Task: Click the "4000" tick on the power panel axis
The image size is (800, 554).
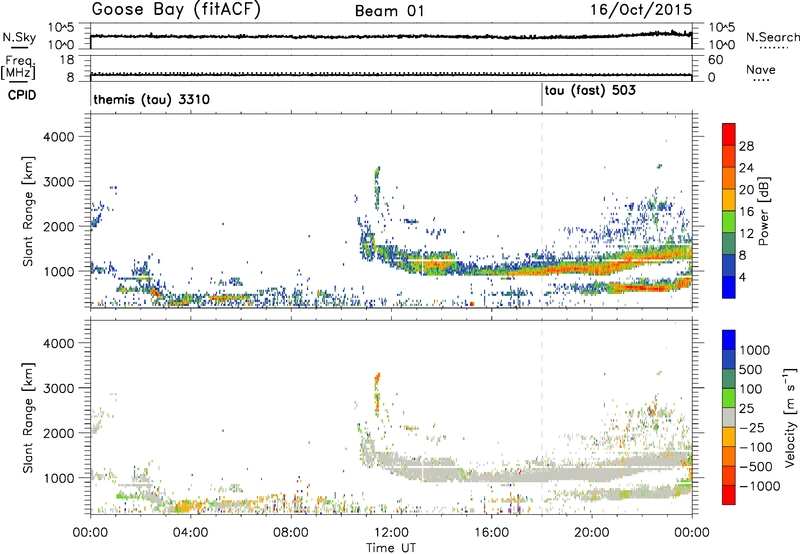Action: (58, 137)
